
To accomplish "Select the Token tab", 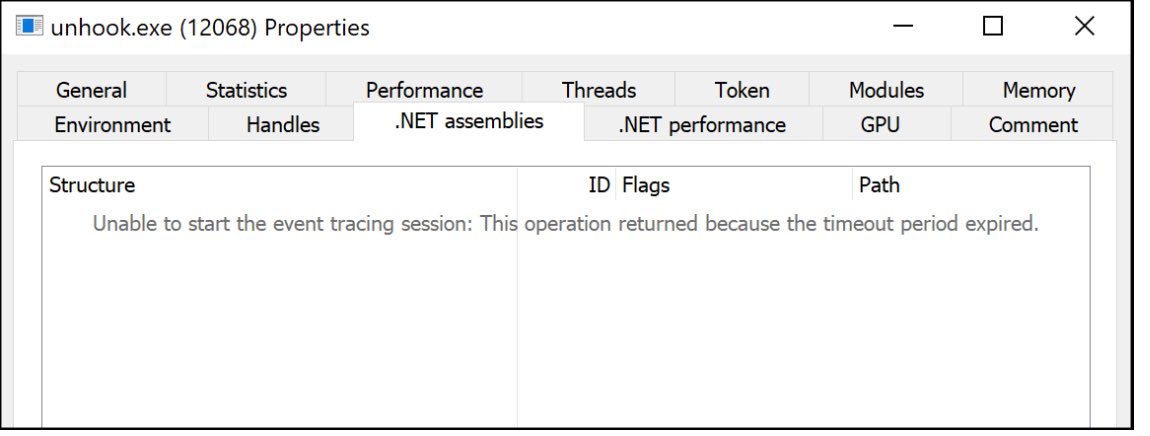I will tap(741, 90).
